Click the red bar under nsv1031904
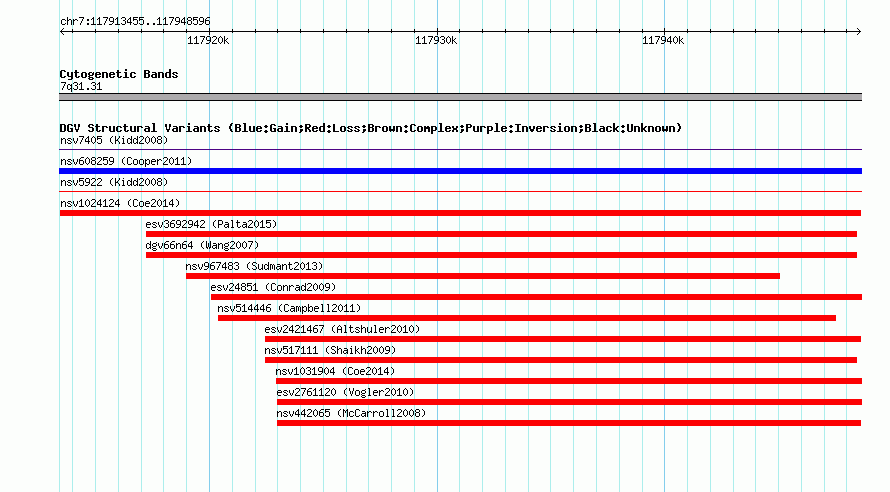 (x=569, y=381)
